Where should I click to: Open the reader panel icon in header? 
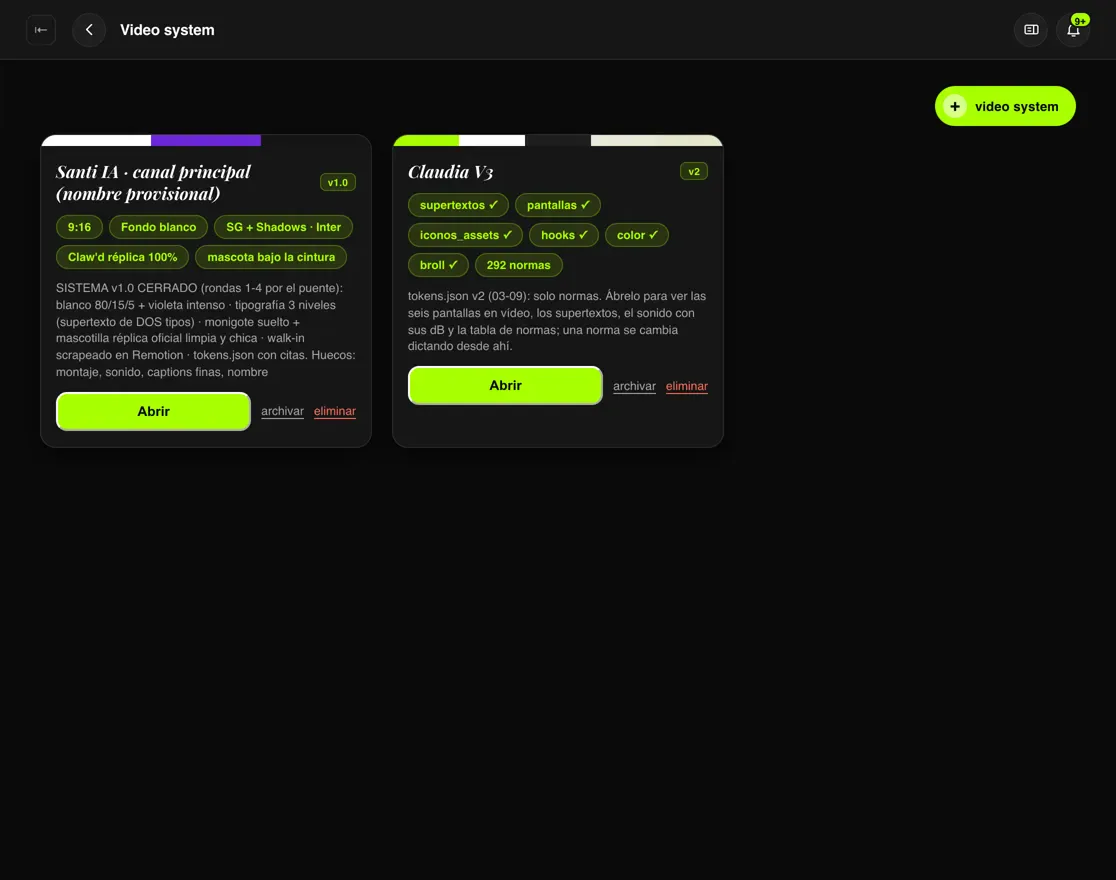(1031, 30)
